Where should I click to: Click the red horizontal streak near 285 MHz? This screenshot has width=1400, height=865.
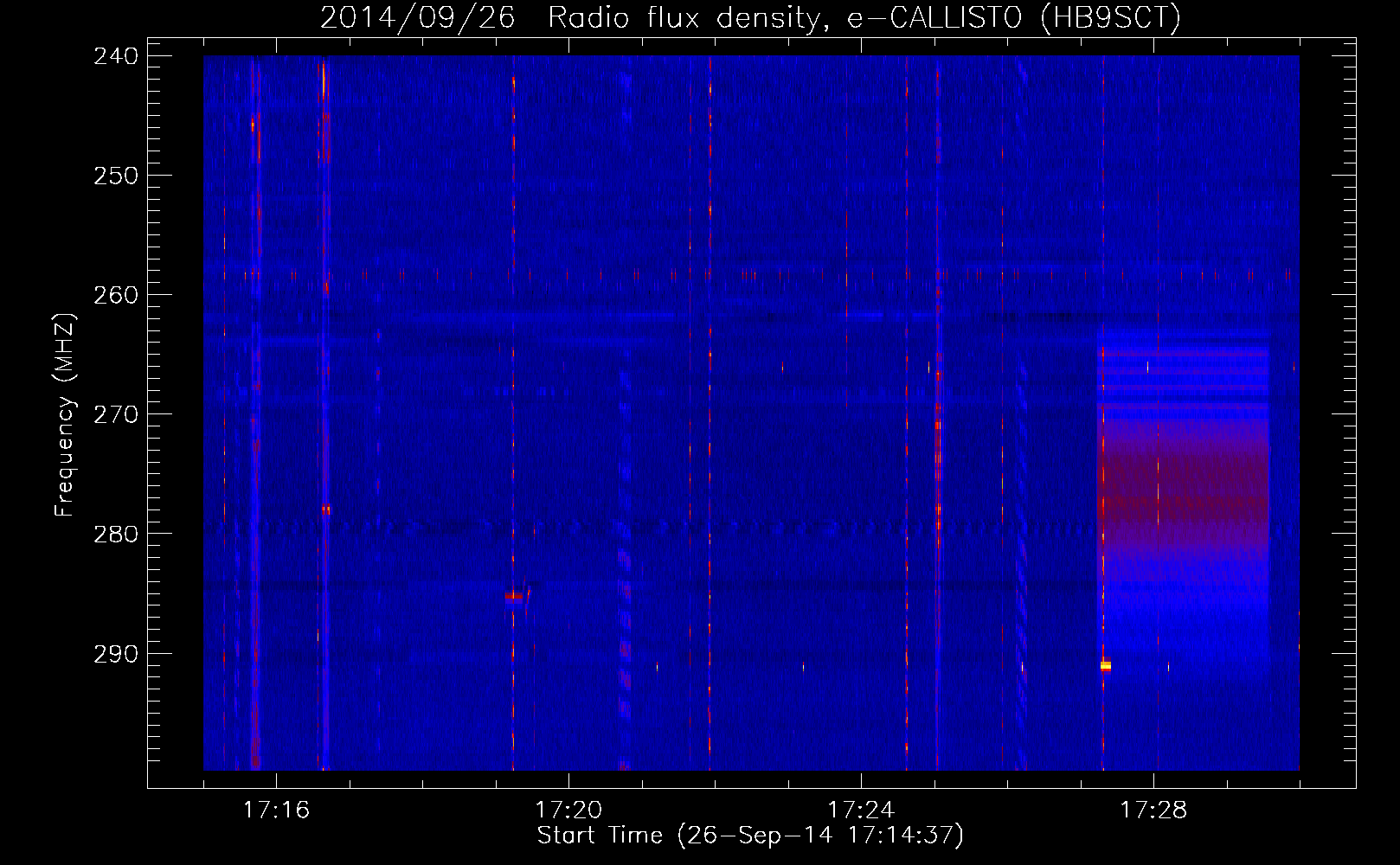514,596
